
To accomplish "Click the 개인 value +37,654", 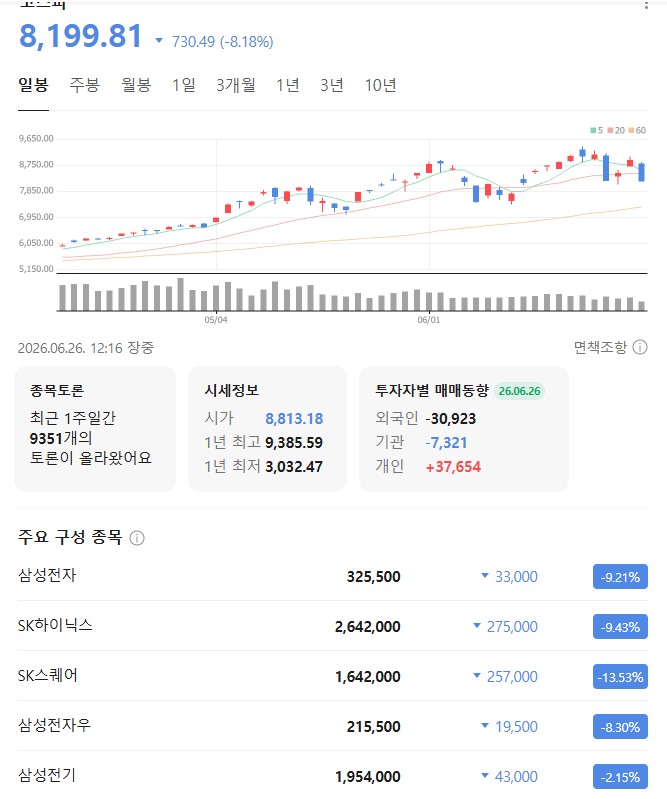I will [453, 466].
